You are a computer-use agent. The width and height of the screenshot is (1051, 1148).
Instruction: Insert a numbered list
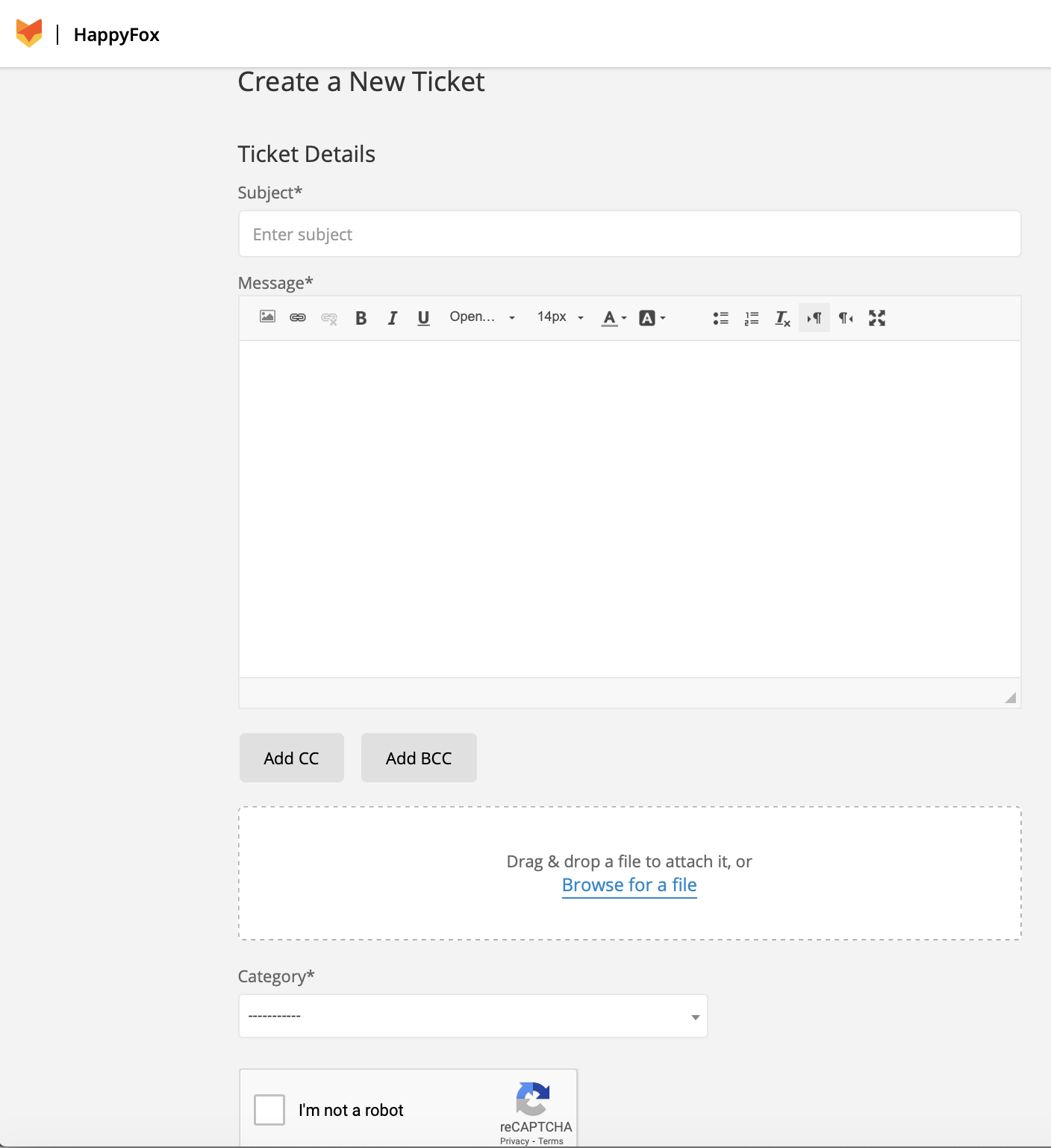(752, 318)
